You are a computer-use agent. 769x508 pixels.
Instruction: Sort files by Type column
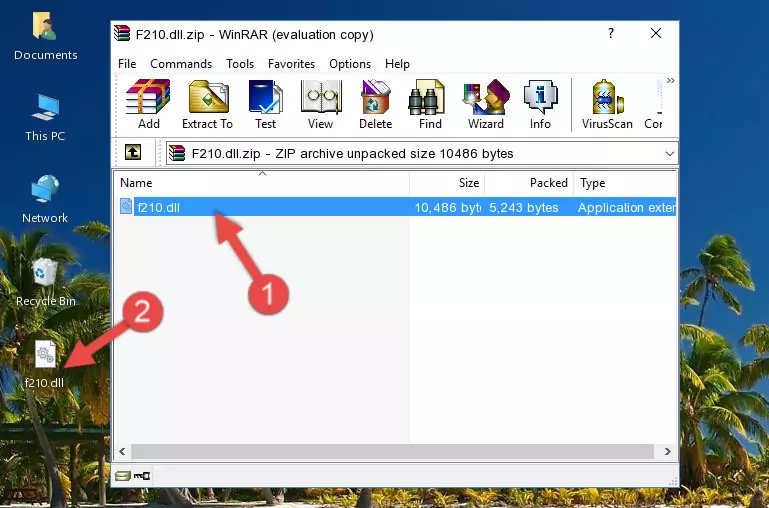pos(625,183)
